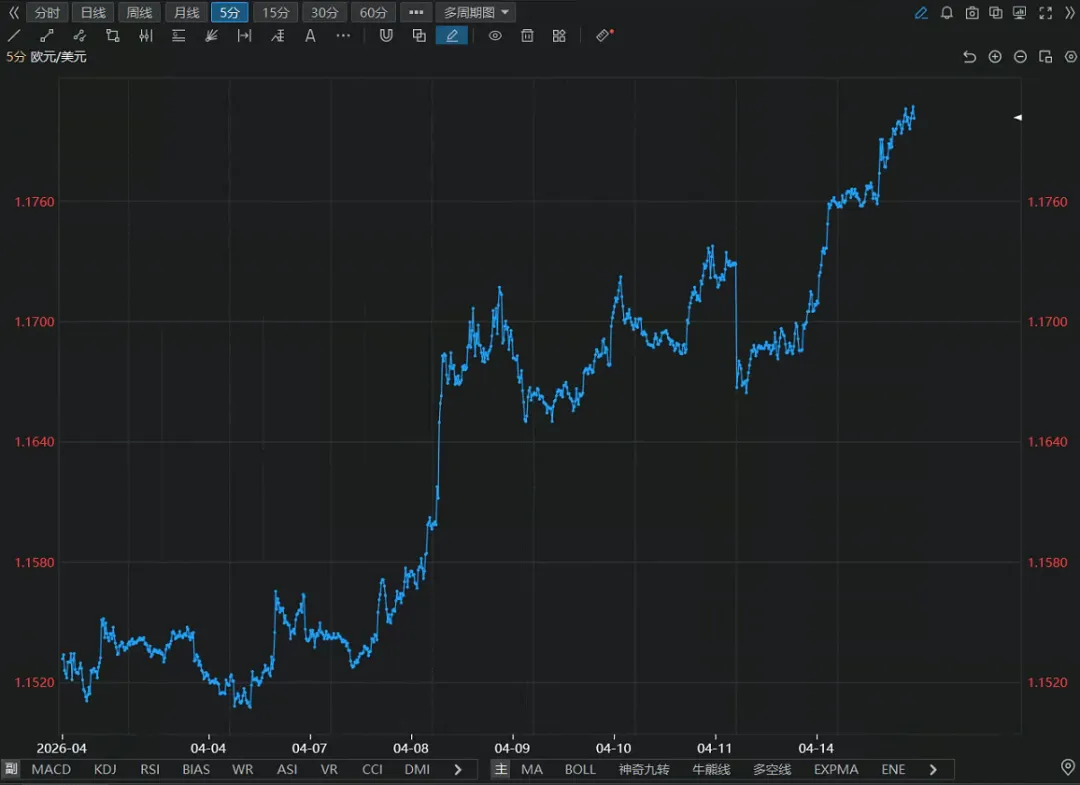Zoom in chart with plus icon

pyautogui.click(x=995, y=57)
